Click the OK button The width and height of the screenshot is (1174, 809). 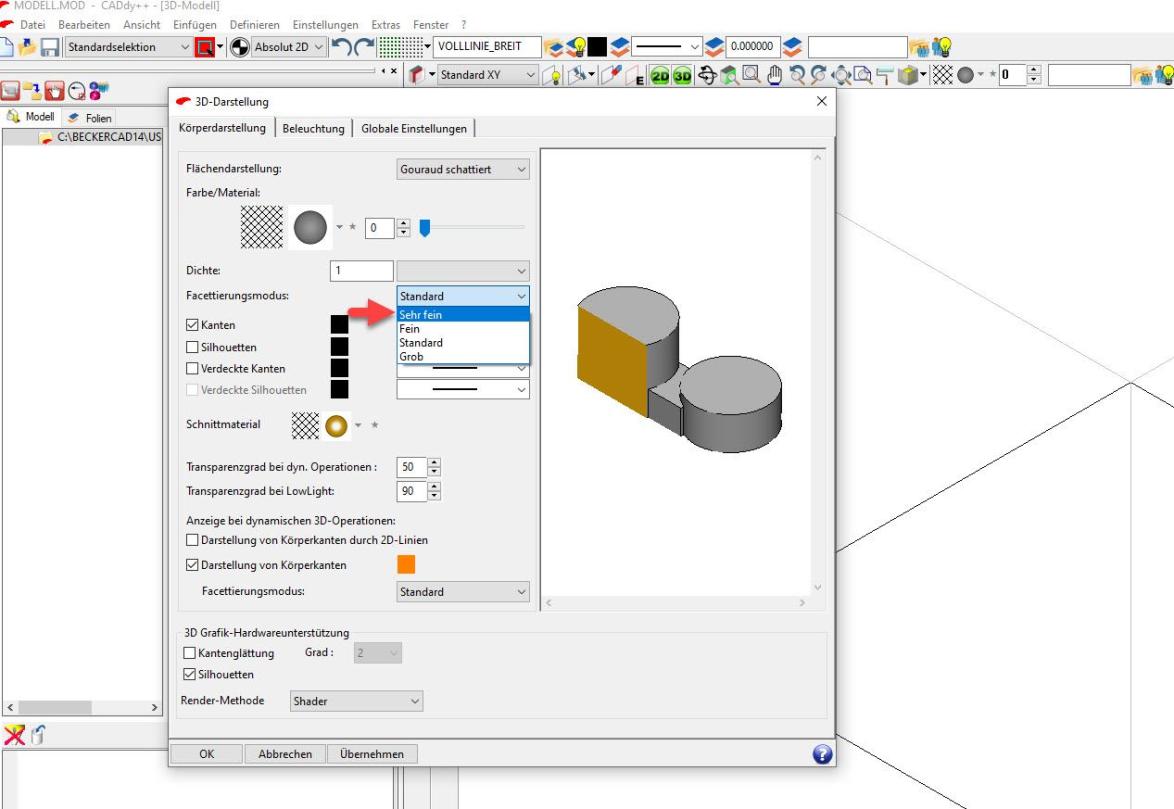point(206,754)
